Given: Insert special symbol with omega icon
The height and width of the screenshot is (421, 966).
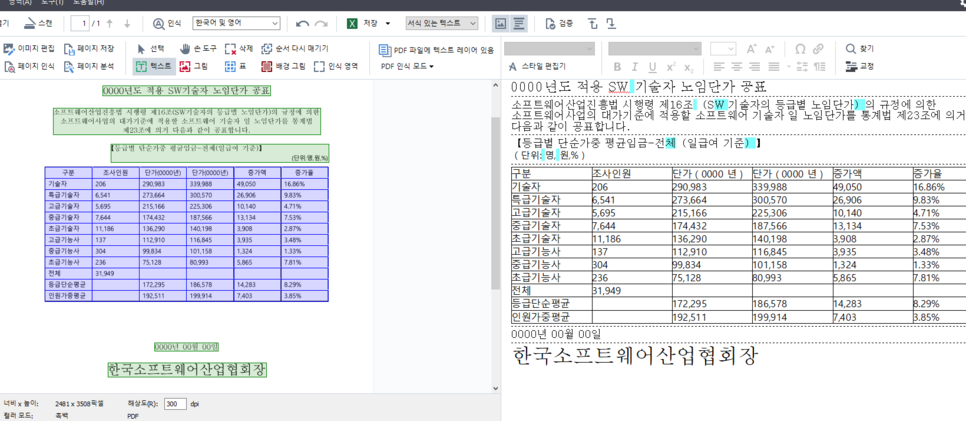Looking at the screenshot, I should [x=800, y=49].
